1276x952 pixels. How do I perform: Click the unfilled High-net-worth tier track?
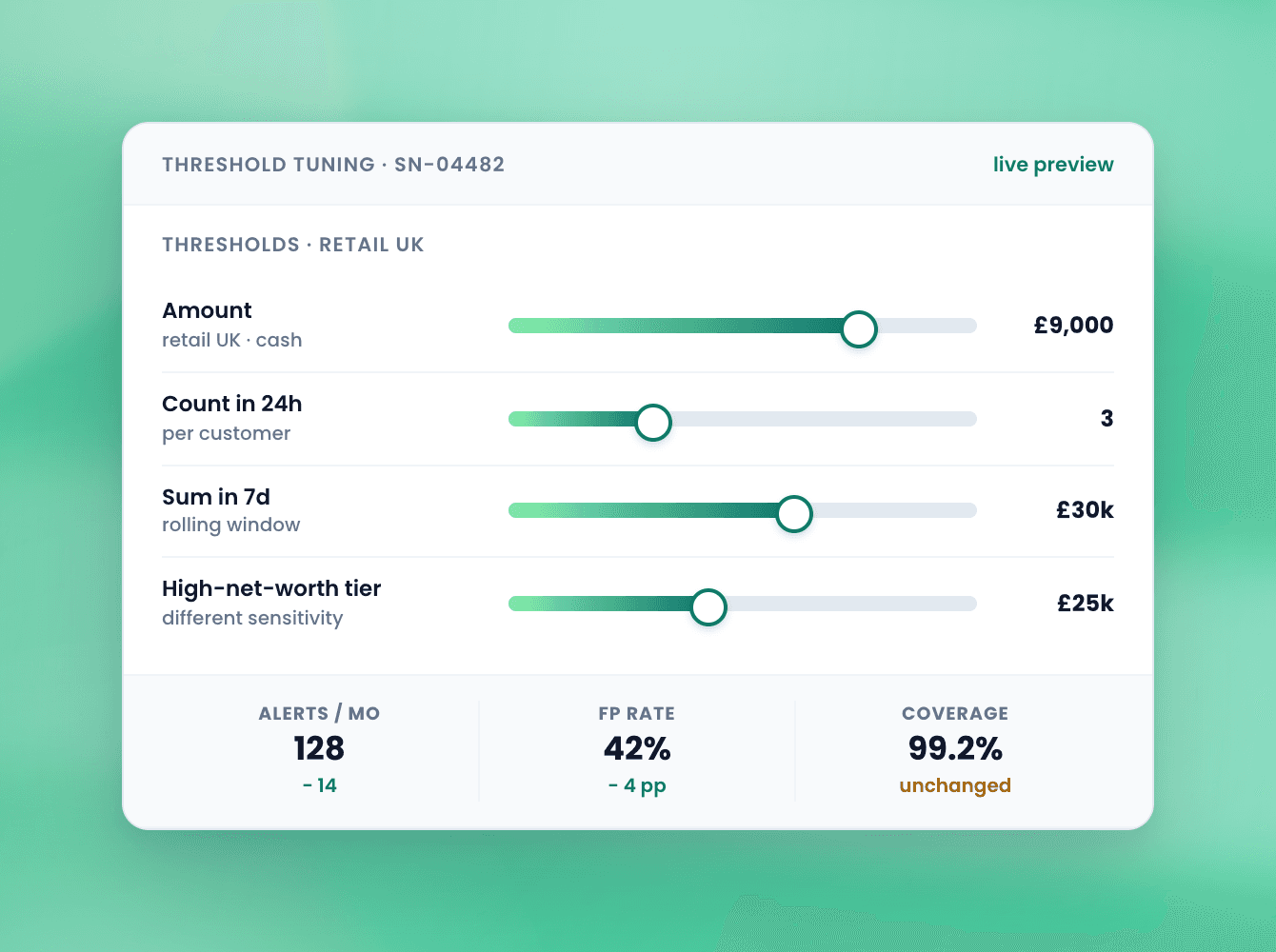click(x=852, y=604)
